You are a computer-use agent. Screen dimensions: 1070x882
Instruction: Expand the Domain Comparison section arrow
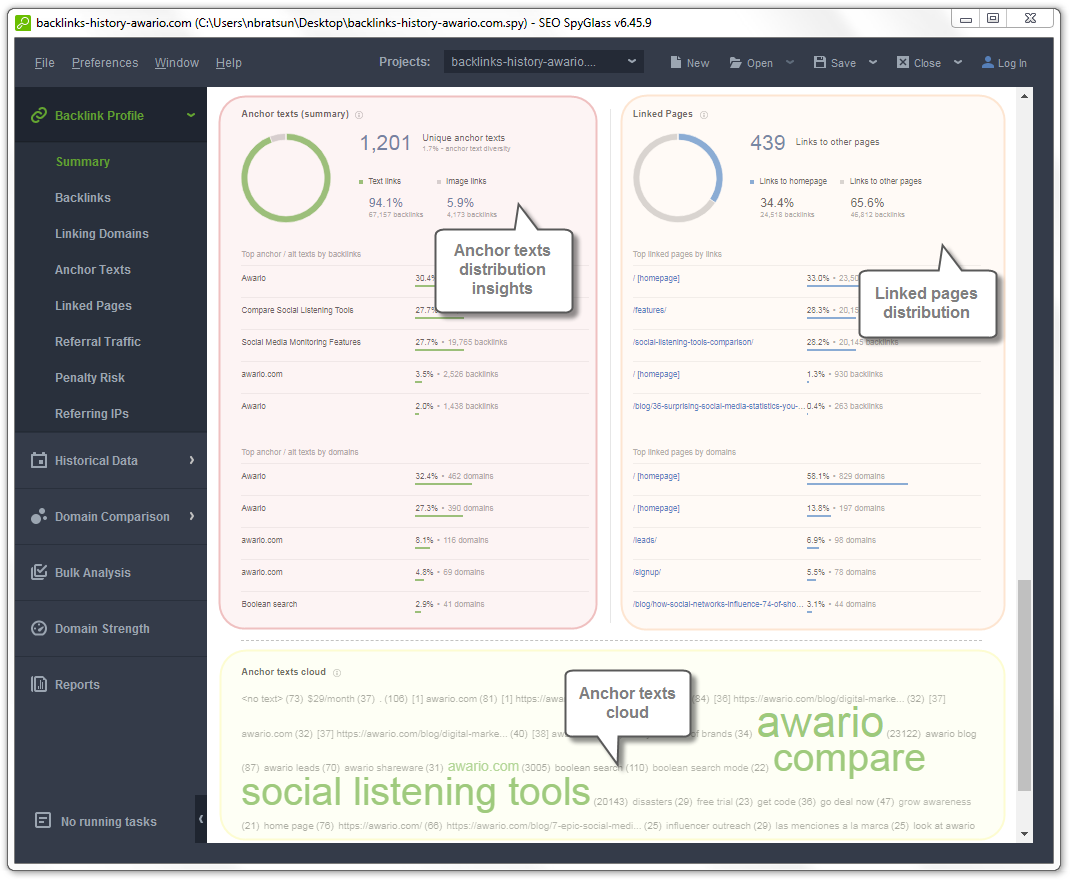pyautogui.click(x=192, y=516)
